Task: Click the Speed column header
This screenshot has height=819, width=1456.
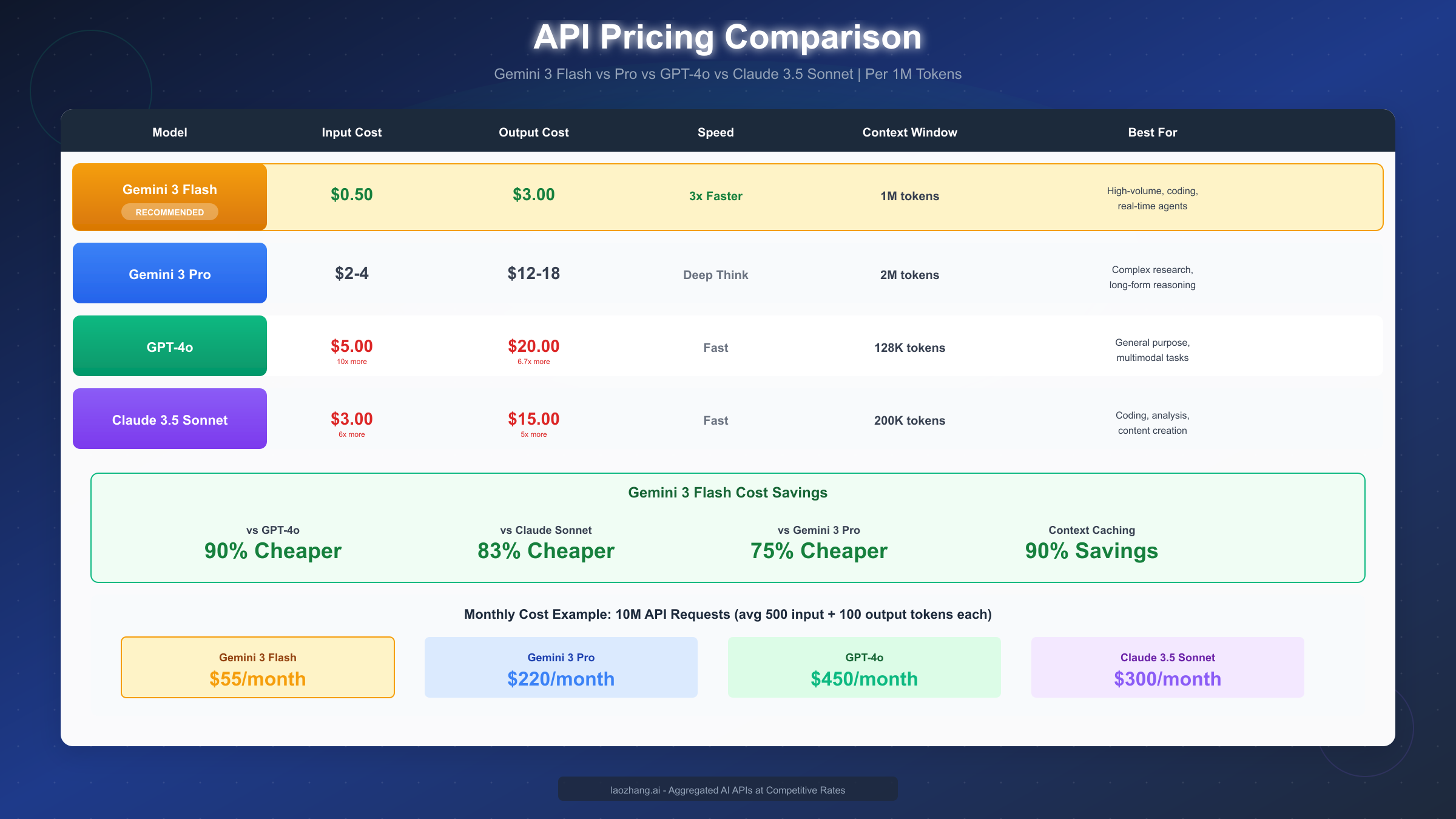Action: tap(715, 132)
